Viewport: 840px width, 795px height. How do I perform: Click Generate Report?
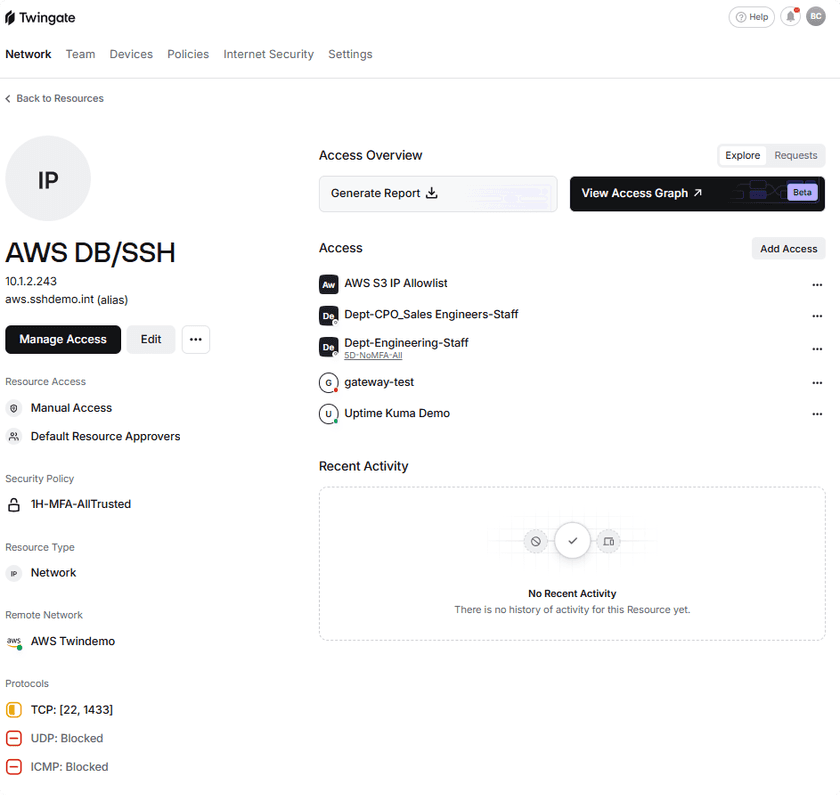[438, 193]
